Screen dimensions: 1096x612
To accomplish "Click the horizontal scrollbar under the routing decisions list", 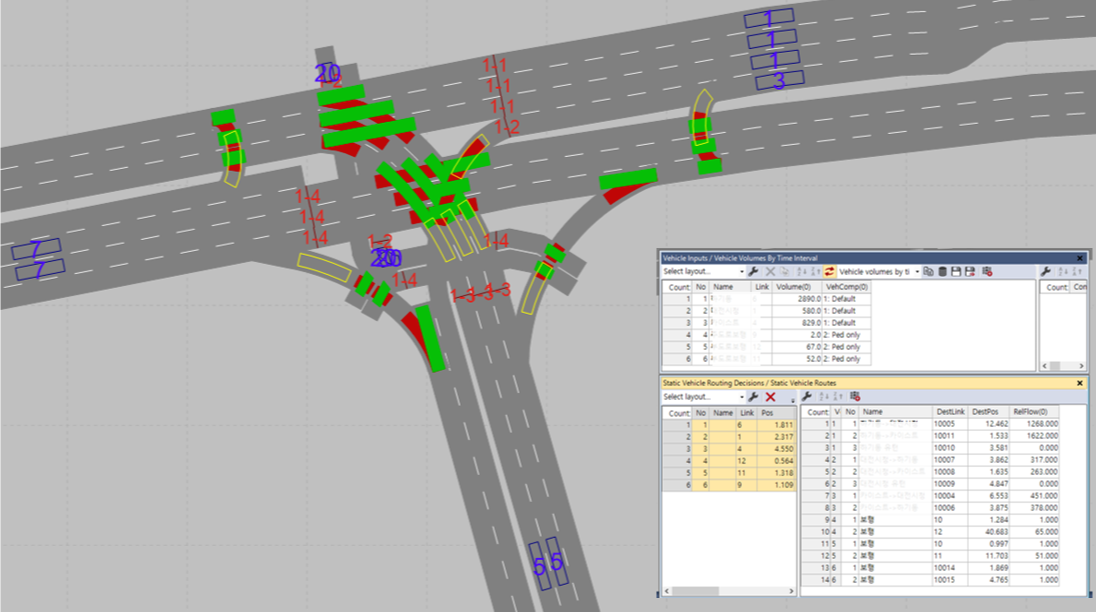I will (728, 591).
